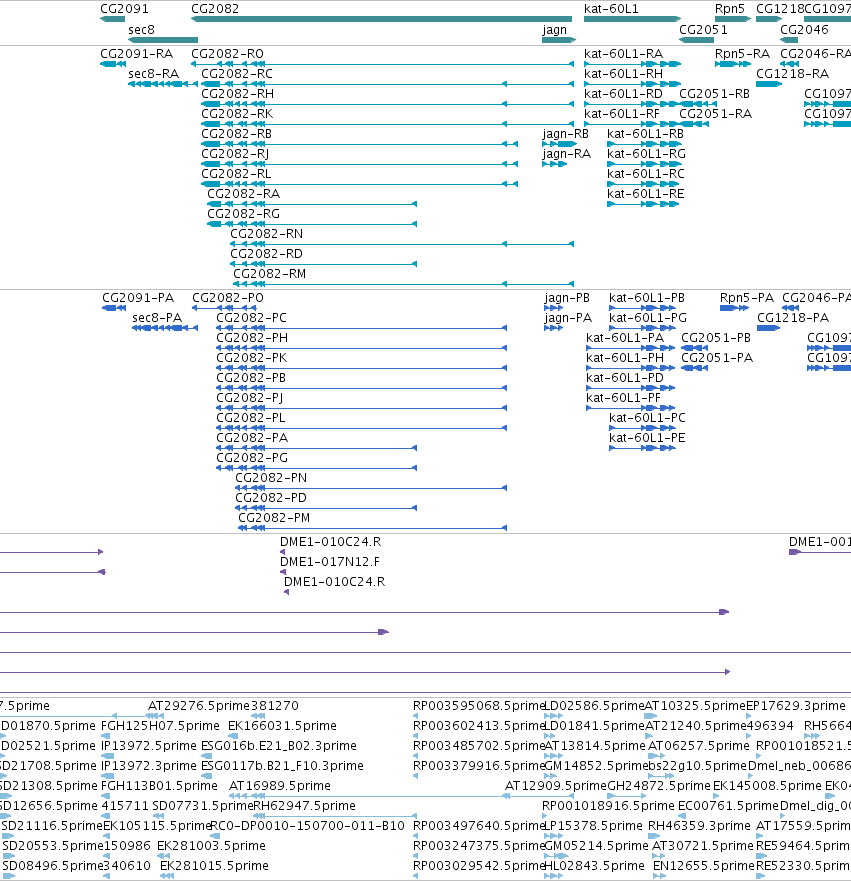Select transcript sec8-RA label
The height and width of the screenshot is (881, 851).
(x=153, y=74)
